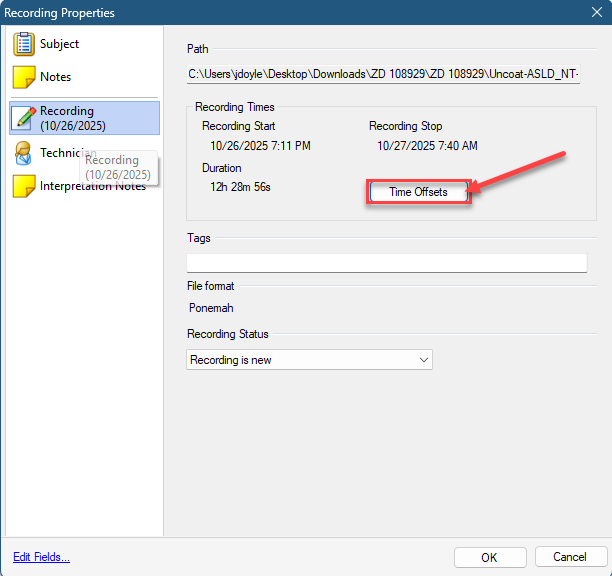
Task: Expand the Recording Status dropdown arrow
Action: coord(423,360)
